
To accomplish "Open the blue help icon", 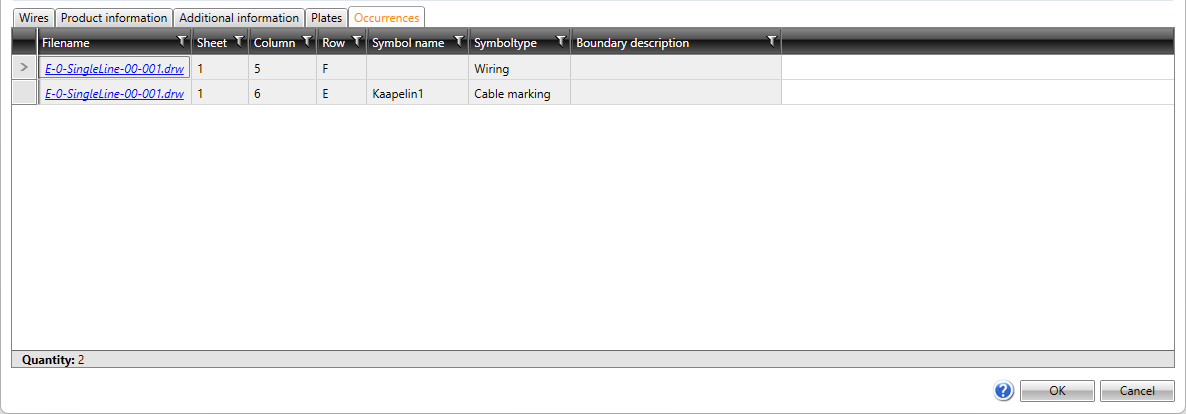I will tap(1004, 391).
